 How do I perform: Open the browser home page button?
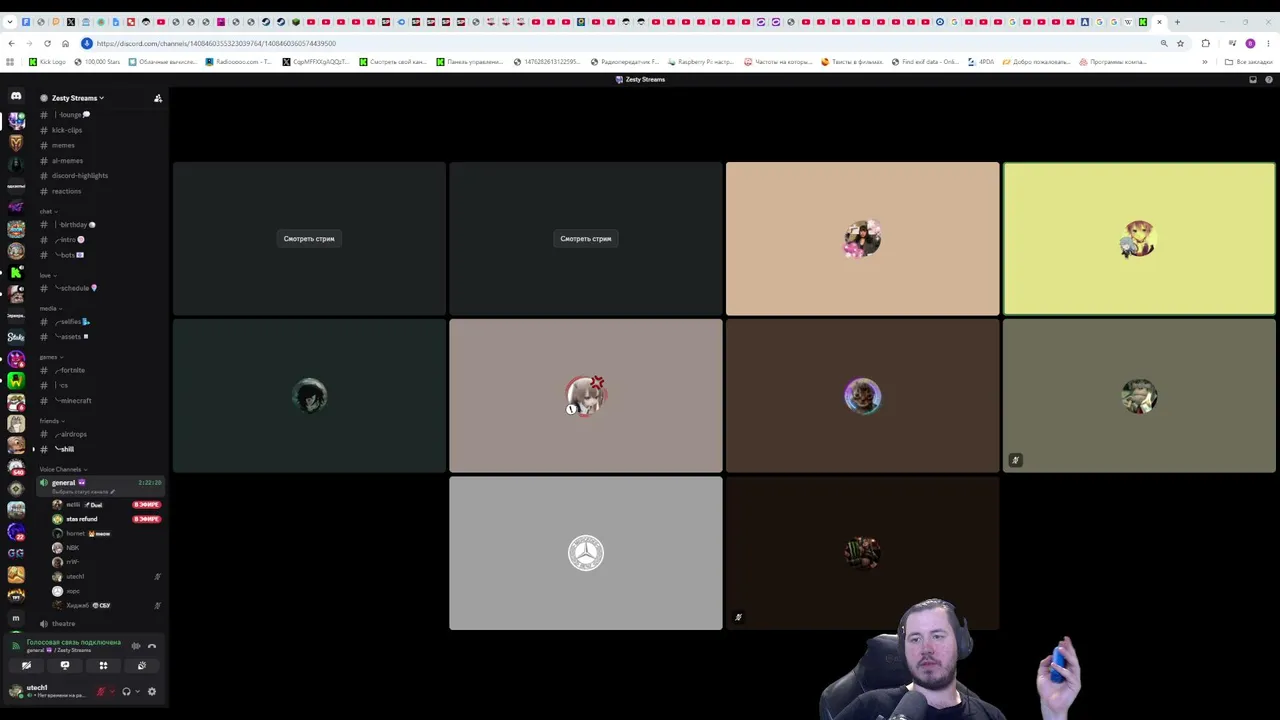(65, 43)
